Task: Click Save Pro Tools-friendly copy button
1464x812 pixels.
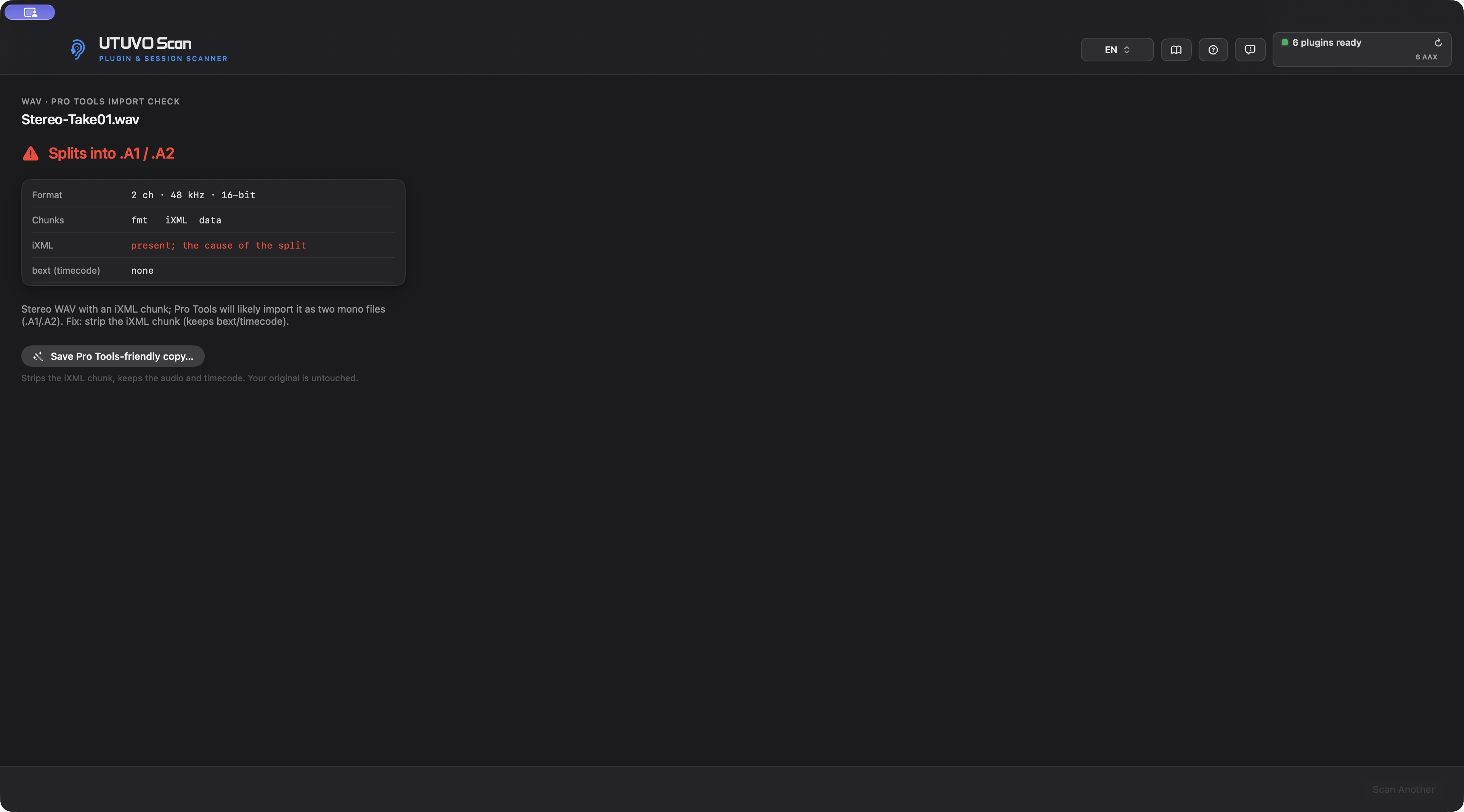Action: (x=113, y=356)
